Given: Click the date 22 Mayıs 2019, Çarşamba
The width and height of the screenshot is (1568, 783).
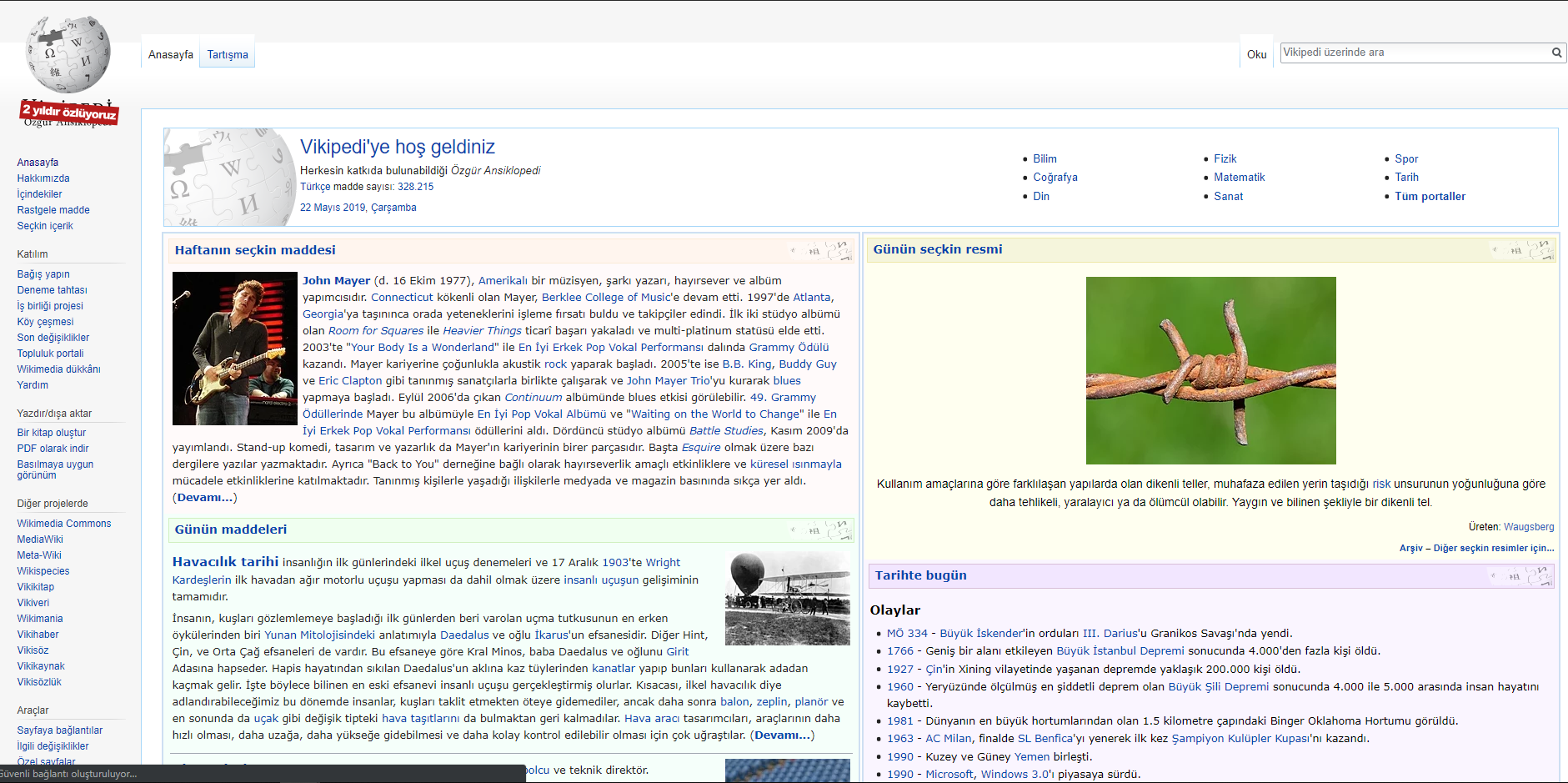Looking at the screenshot, I should pos(358,208).
